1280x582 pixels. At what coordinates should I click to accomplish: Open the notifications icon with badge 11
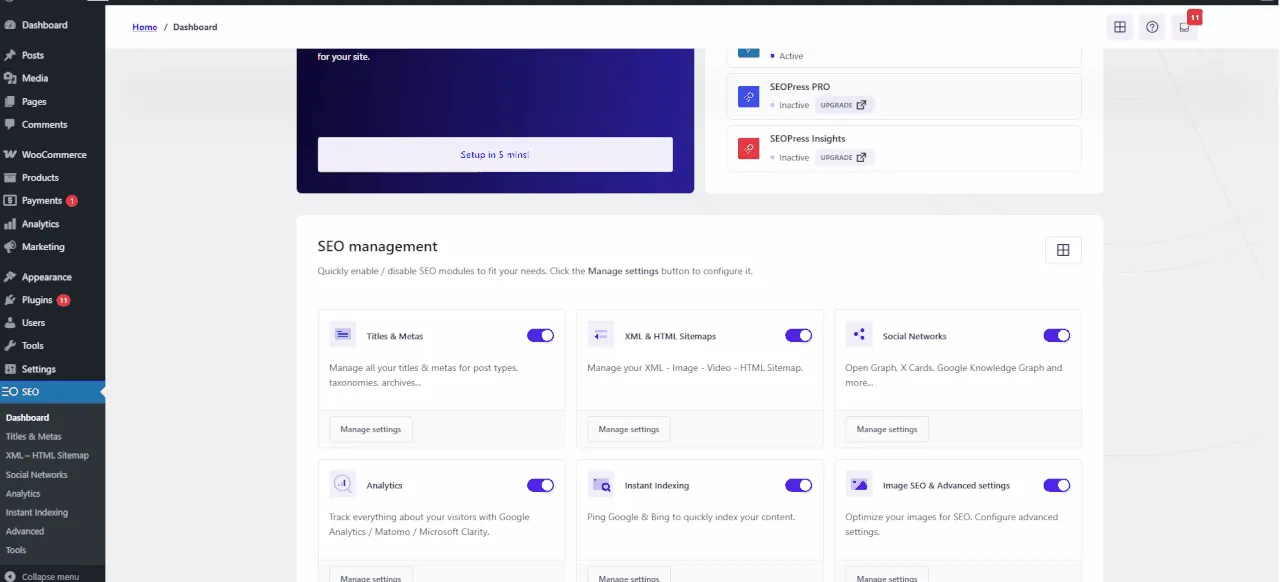(1185, 27)
